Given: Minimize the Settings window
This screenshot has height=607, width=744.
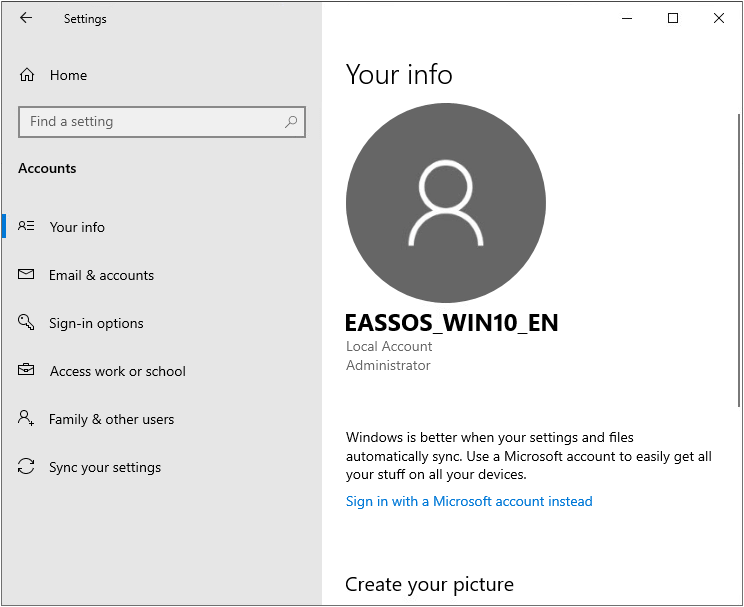Looking at the screenshot, I should pyautogui.click(x=627, y=18).
